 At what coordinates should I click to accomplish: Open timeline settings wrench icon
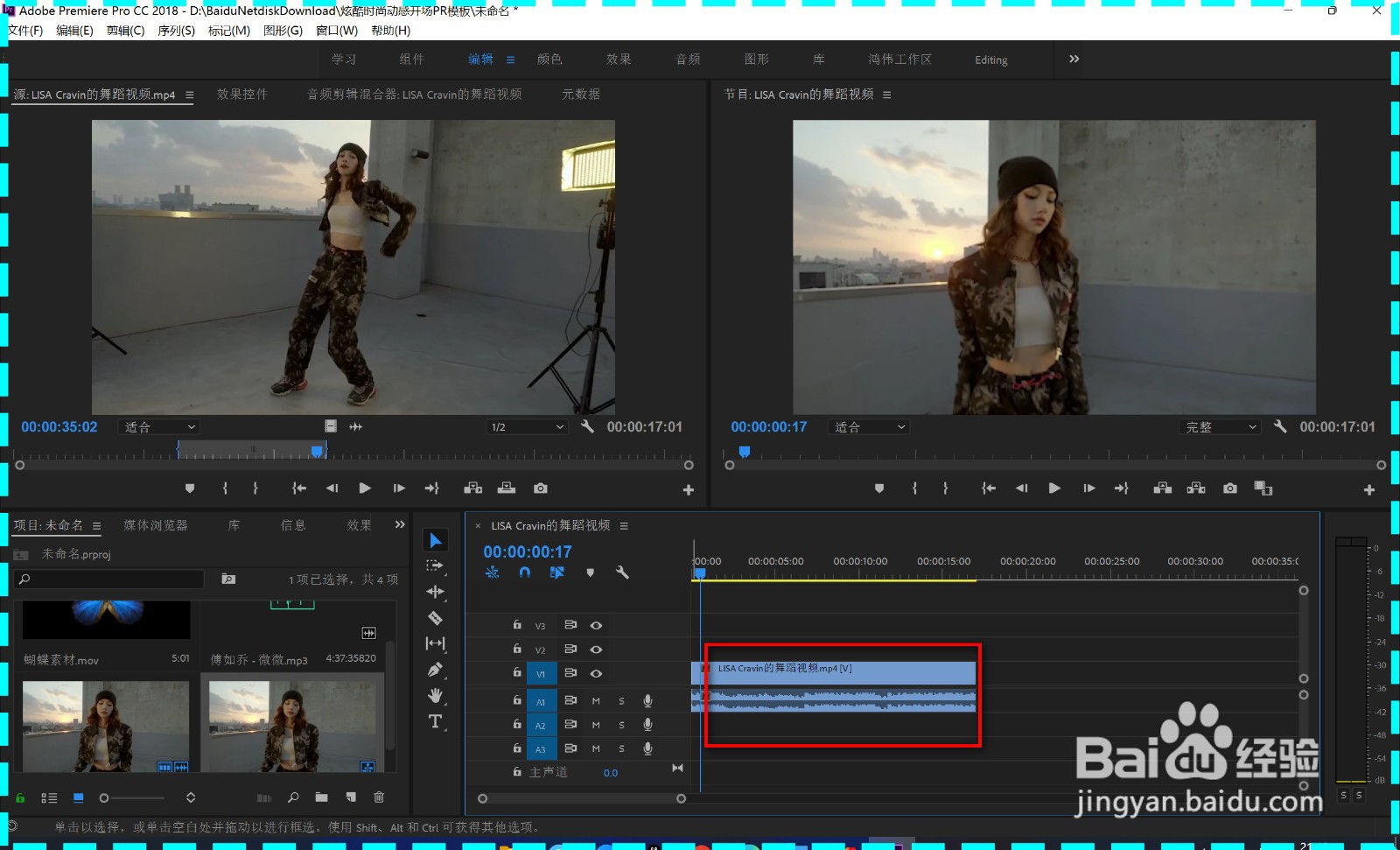[x=622, y=573]
